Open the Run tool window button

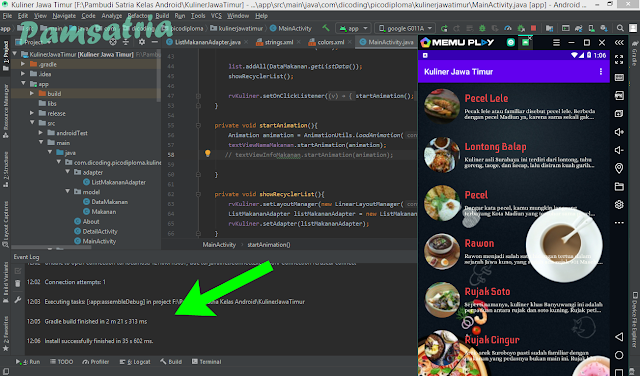pos(28,362)
